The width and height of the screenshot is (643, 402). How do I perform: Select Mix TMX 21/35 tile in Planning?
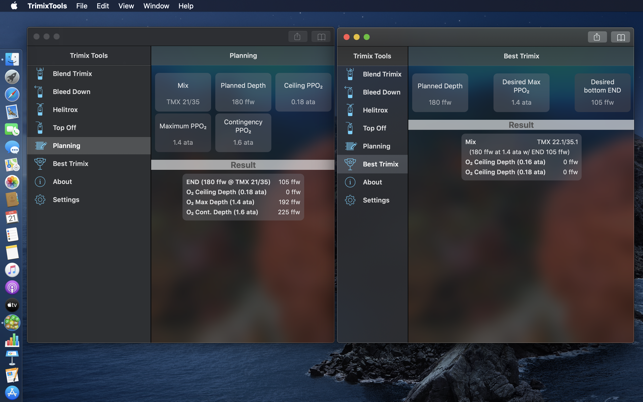coord(183,92)
